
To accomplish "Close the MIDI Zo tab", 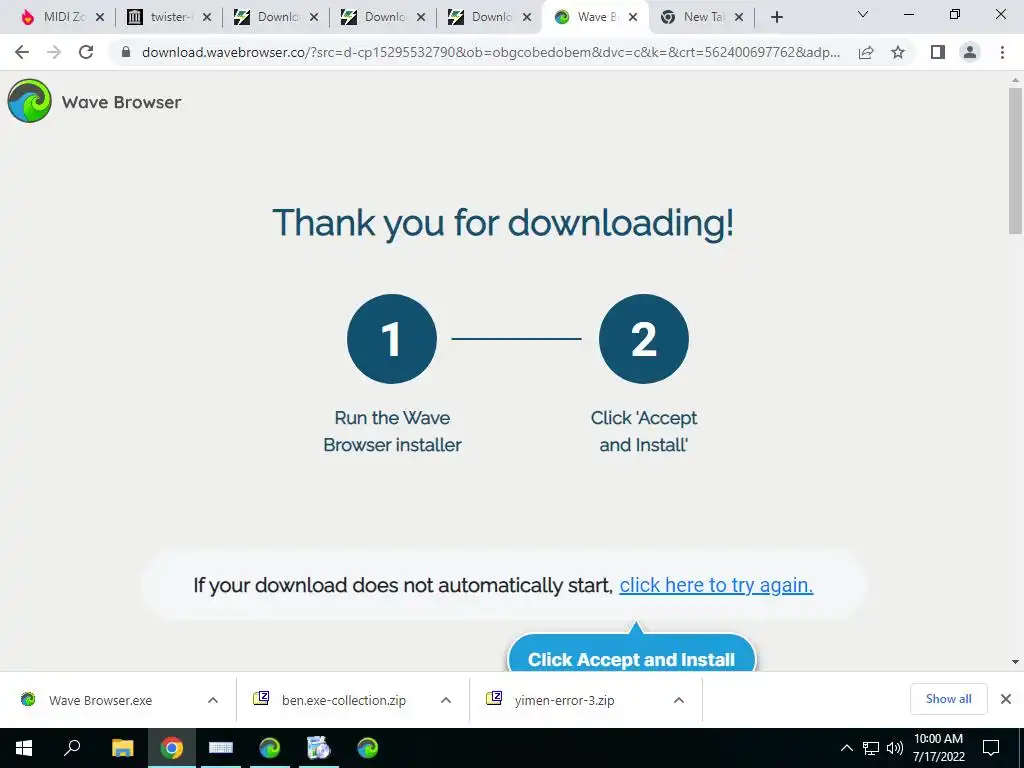I will (100, 17).
